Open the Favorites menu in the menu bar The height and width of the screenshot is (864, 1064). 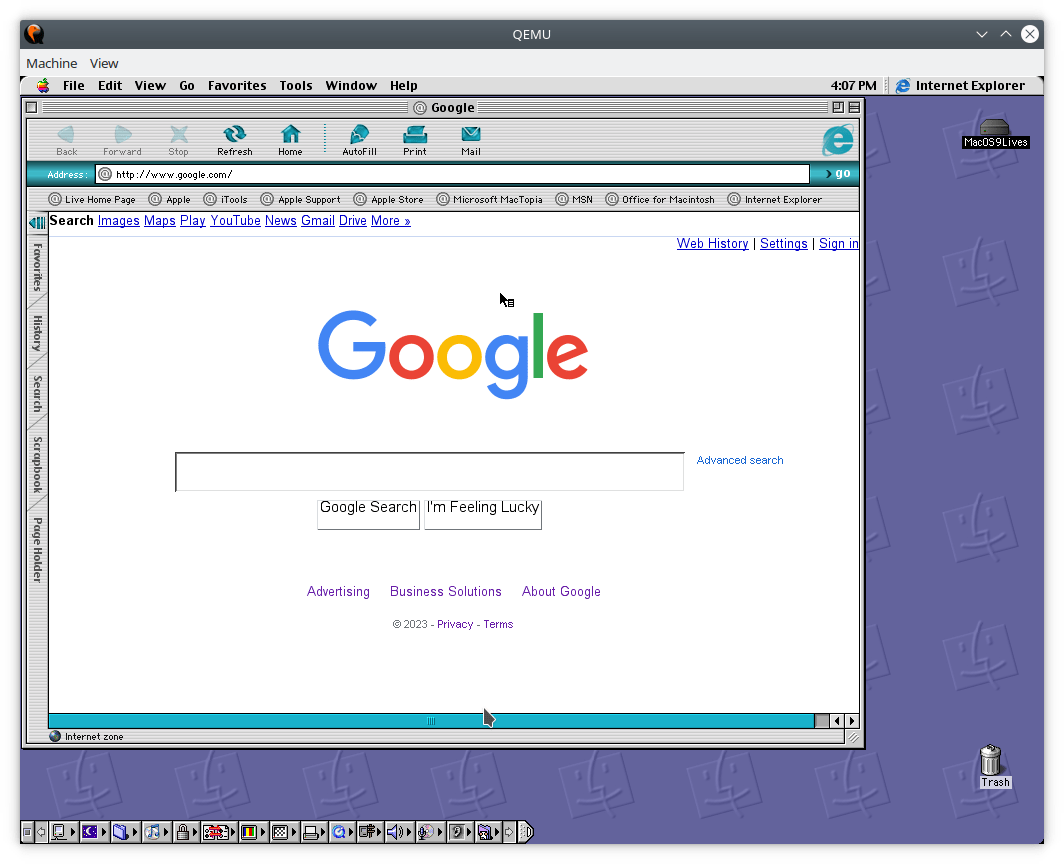pos(236,85)
